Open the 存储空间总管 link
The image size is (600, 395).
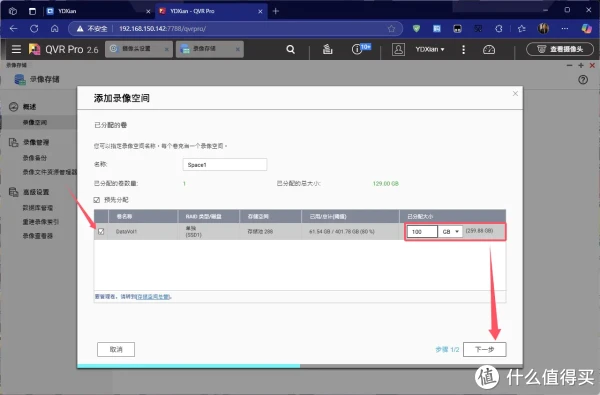(153, 297)
